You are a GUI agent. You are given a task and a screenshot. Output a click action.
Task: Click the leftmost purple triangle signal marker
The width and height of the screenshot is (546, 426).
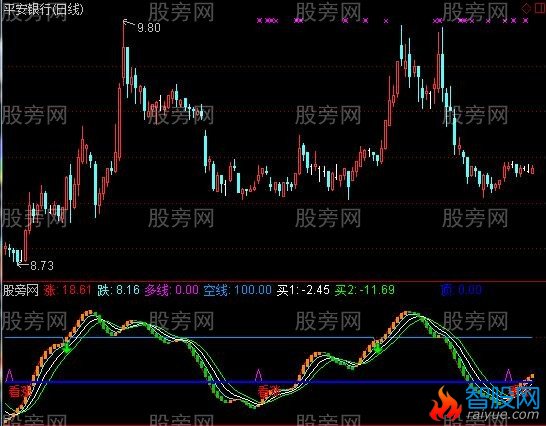click(9, 375)
